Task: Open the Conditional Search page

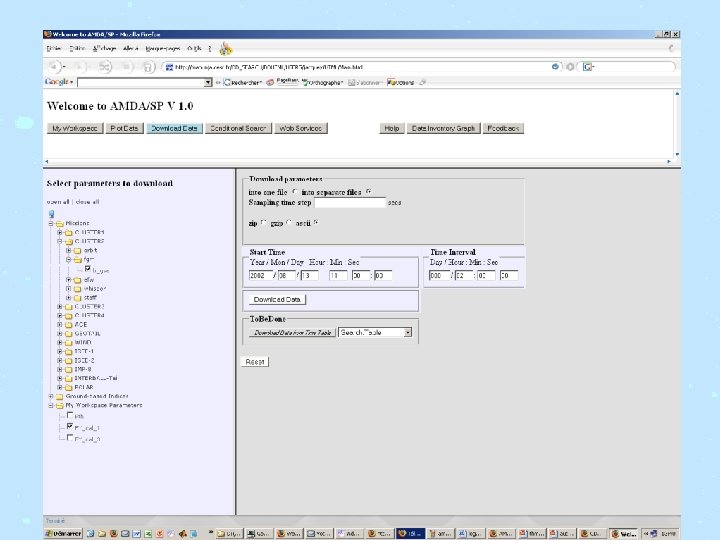Action: click(x=238, y=129)
